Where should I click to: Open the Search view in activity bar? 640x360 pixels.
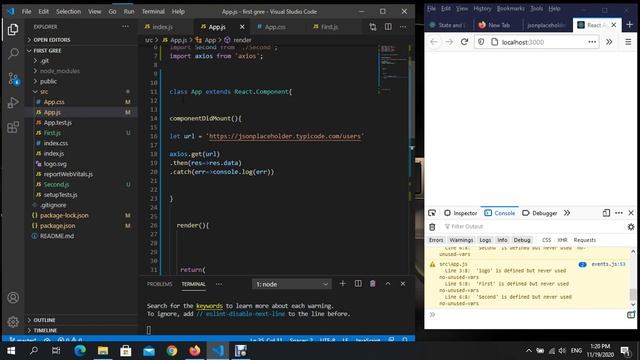coord(13,53)
